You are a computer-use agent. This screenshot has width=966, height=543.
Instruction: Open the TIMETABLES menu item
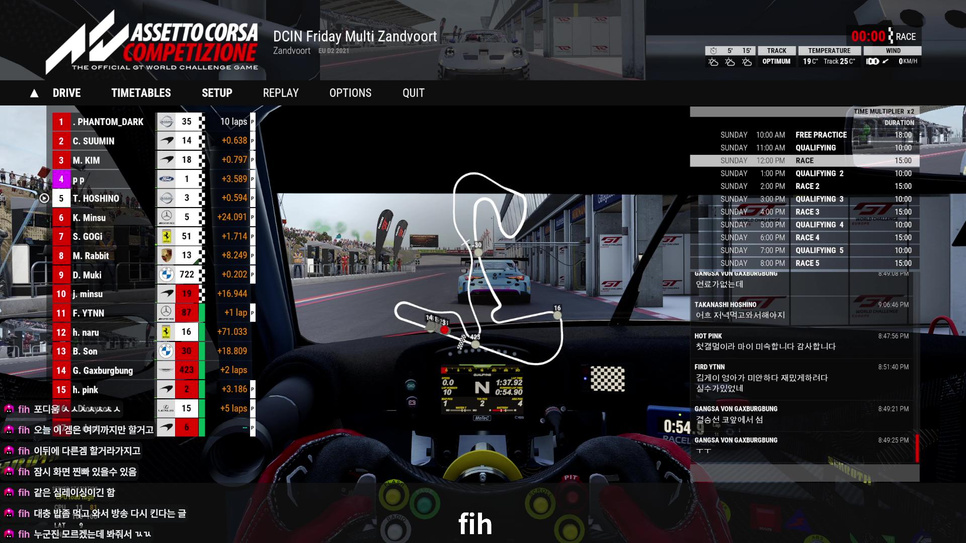coord(141,93)
